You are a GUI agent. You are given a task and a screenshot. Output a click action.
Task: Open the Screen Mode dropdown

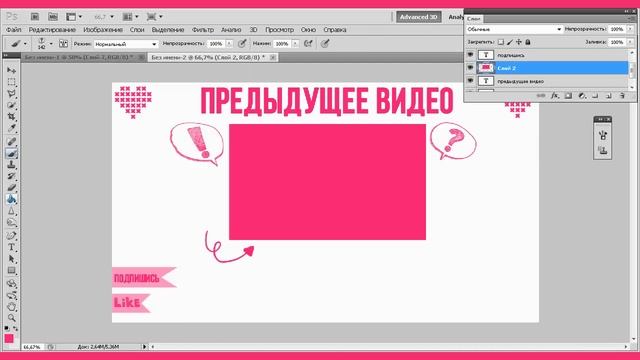pos(154,17)
